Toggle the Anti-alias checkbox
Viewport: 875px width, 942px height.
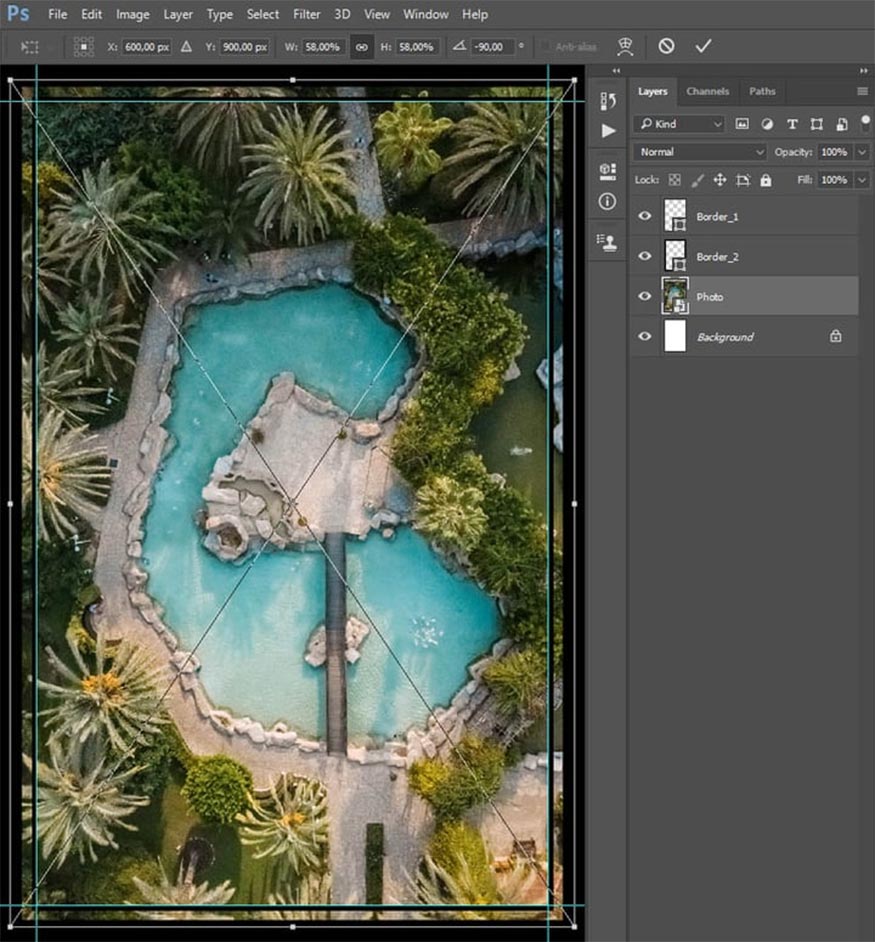[546, 46]
